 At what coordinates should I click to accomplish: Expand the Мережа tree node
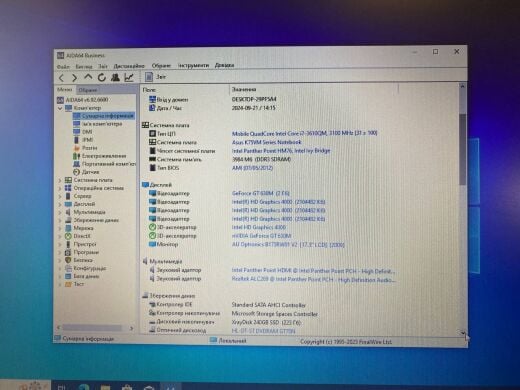(x=60, y=228)
